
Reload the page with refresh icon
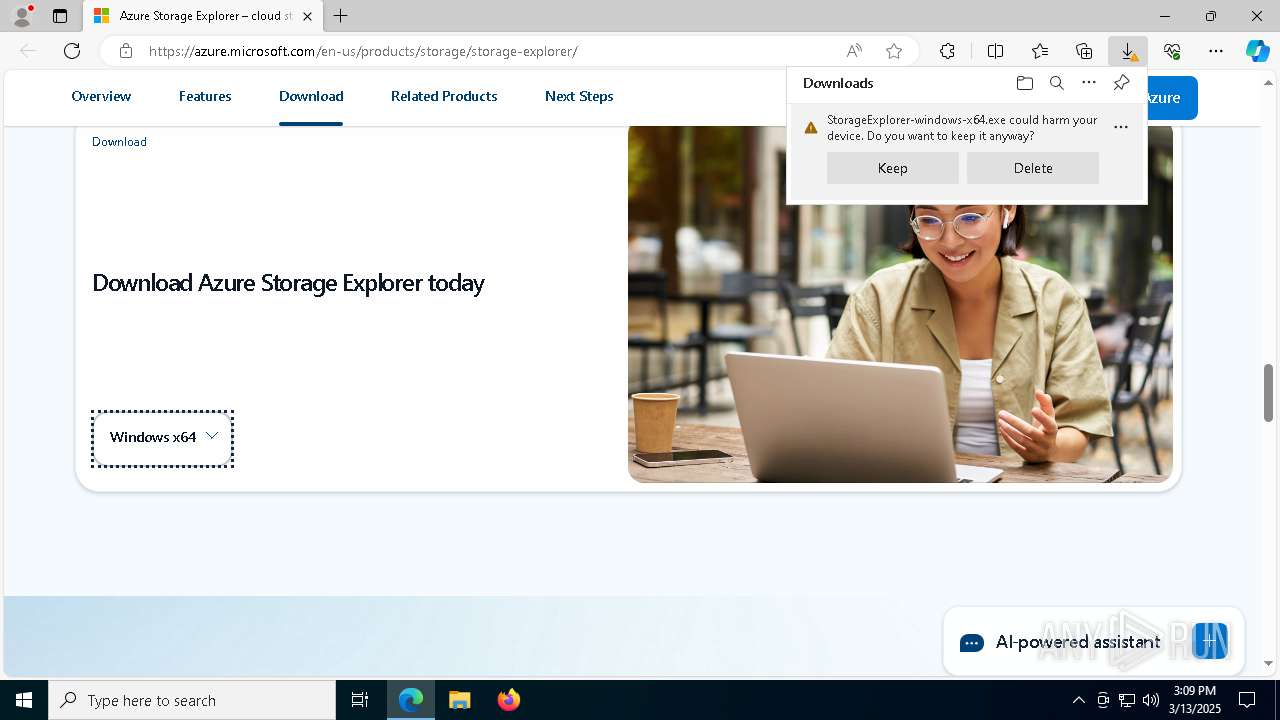click(72, 51)
